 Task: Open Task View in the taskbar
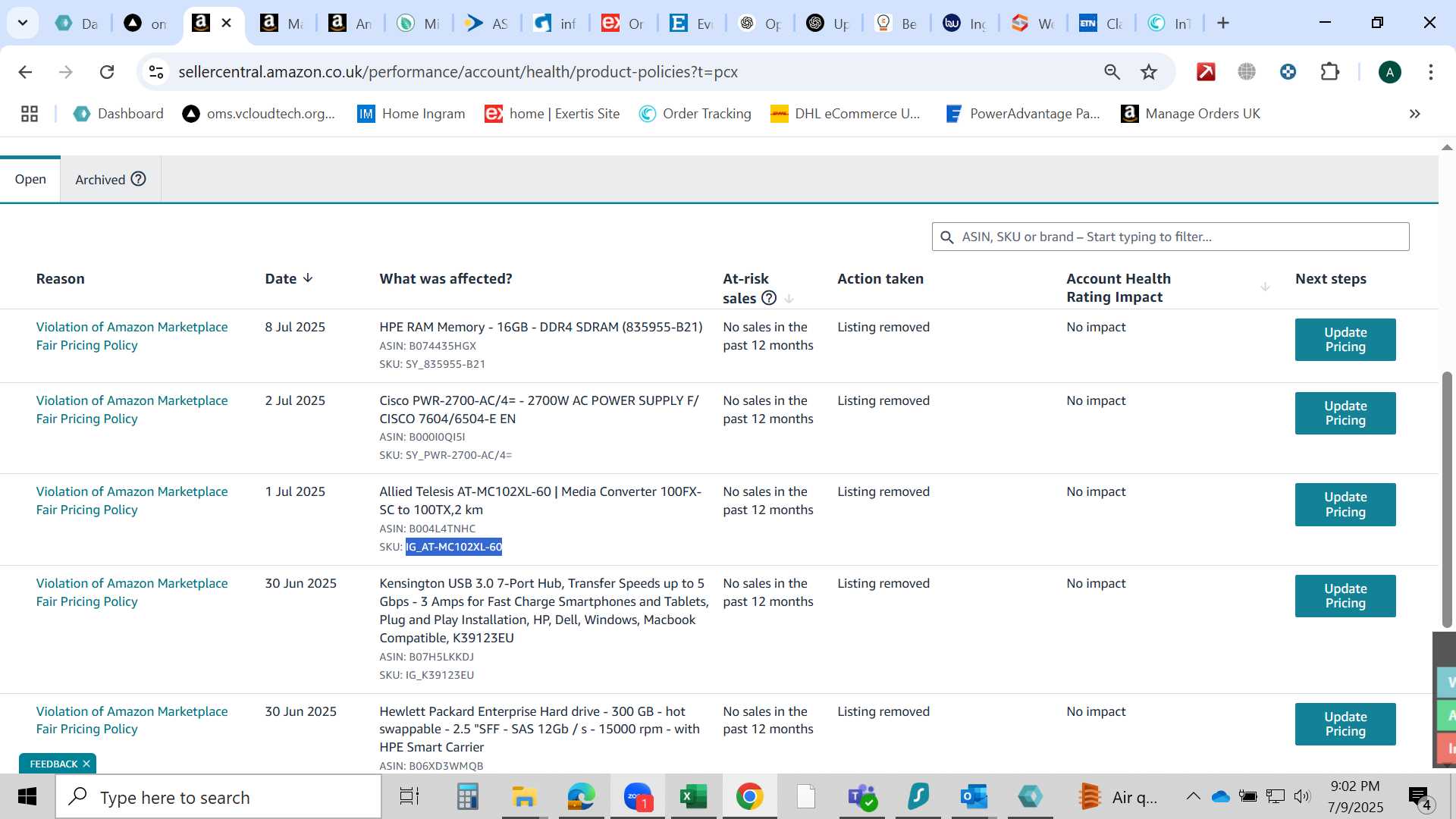409,796
